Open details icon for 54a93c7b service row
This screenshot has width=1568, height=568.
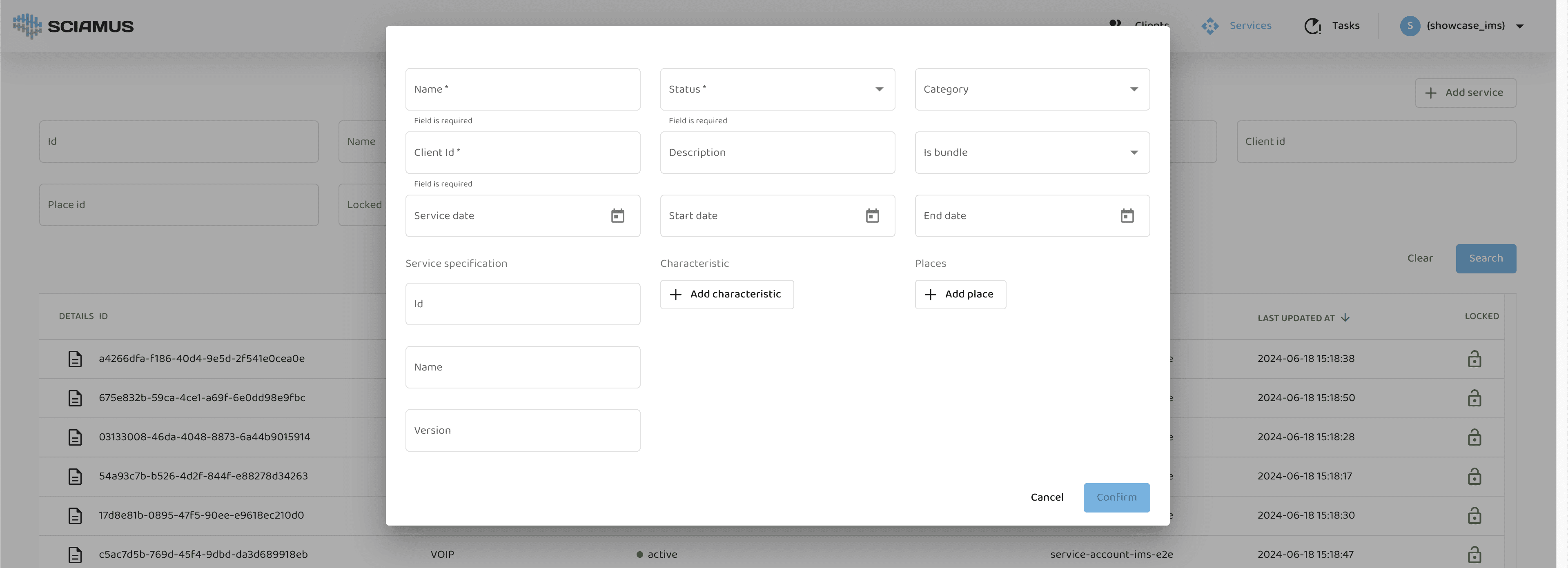tap(75, 476)
